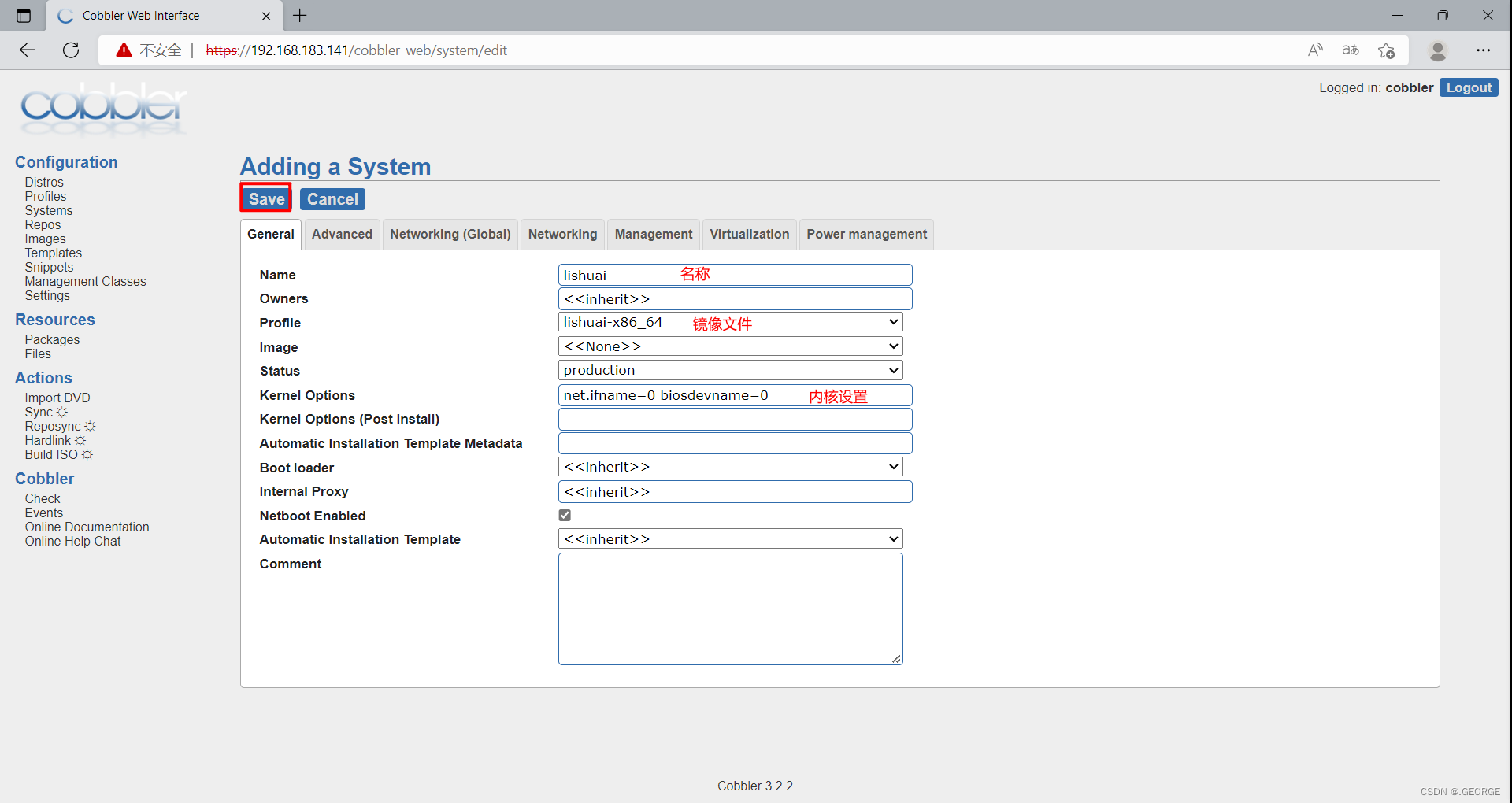This screenshot has width=1512, height=803.
Task: Open Repos in the sidebar
Action: coord(43,225)
